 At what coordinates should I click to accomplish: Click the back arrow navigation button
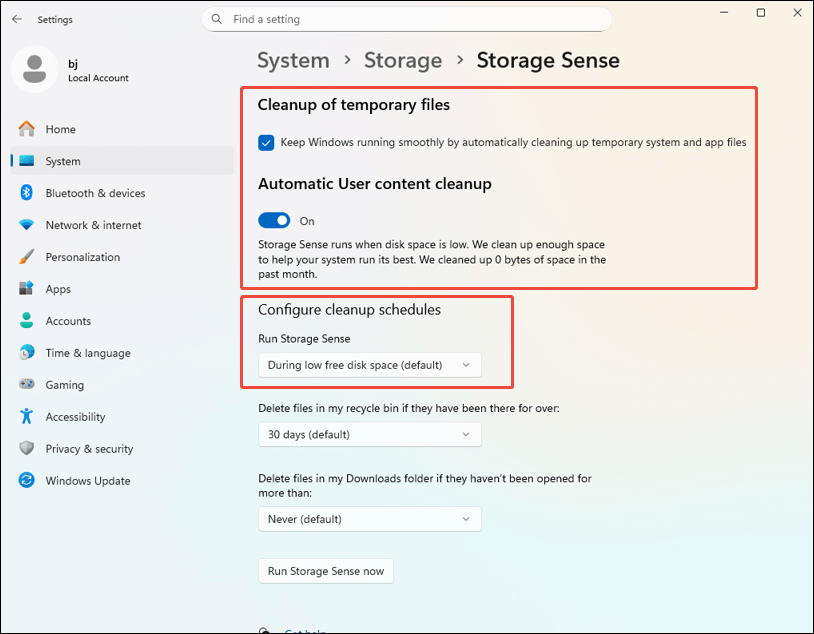point(16,18)
